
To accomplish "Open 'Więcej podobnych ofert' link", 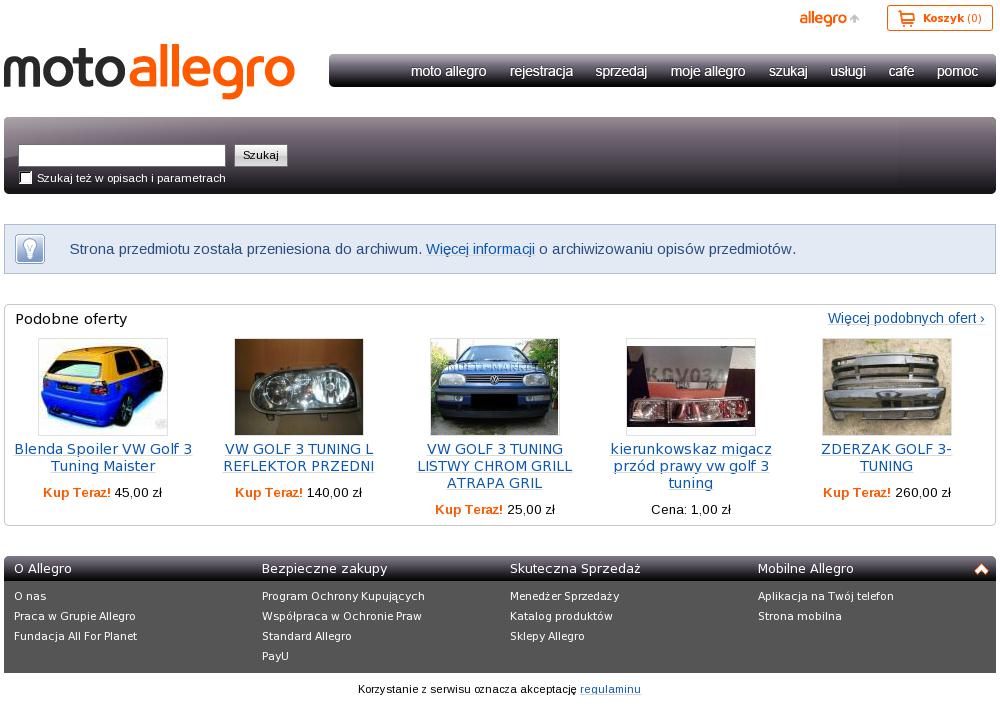I will point(906,318).
